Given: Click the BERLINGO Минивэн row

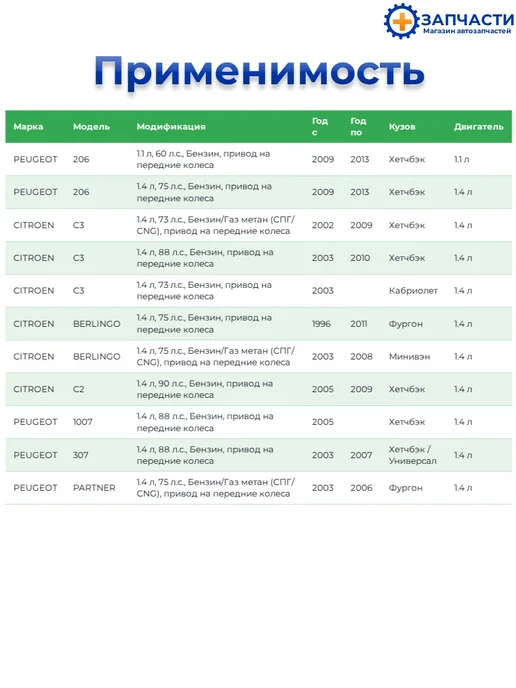Looking at the screenshot, I should pos(258,356).
